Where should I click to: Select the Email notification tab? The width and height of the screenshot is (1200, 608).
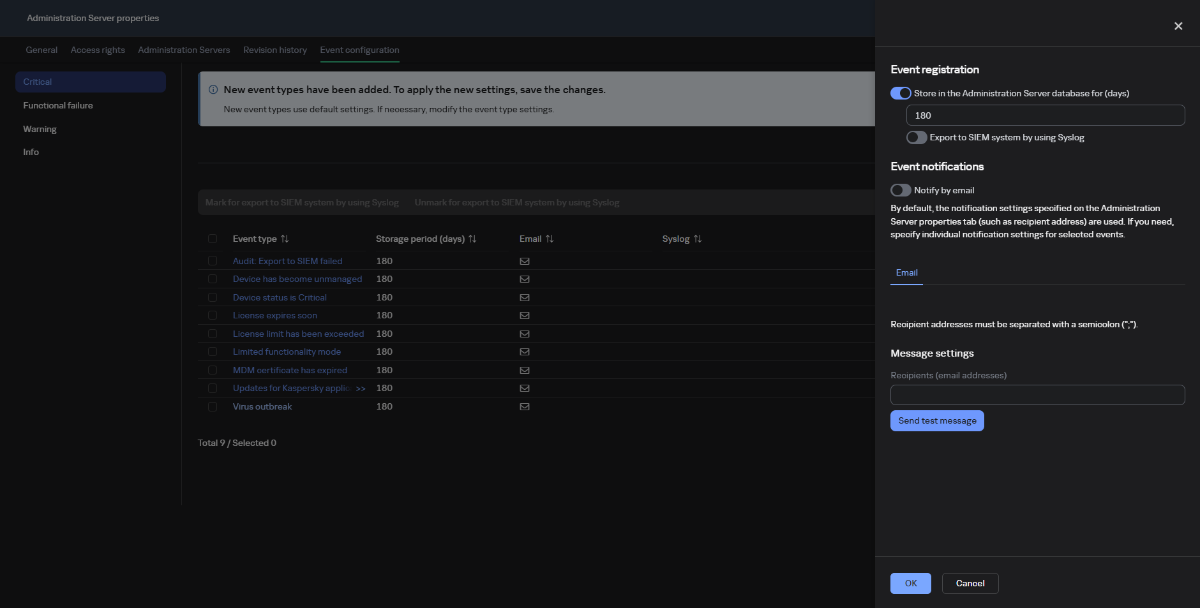pos(906,272)
